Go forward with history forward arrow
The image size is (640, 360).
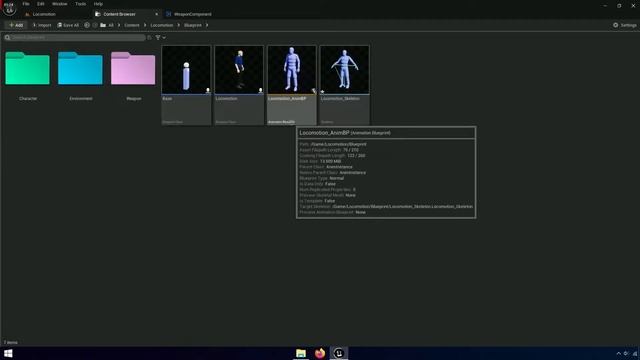pos(95,25)
